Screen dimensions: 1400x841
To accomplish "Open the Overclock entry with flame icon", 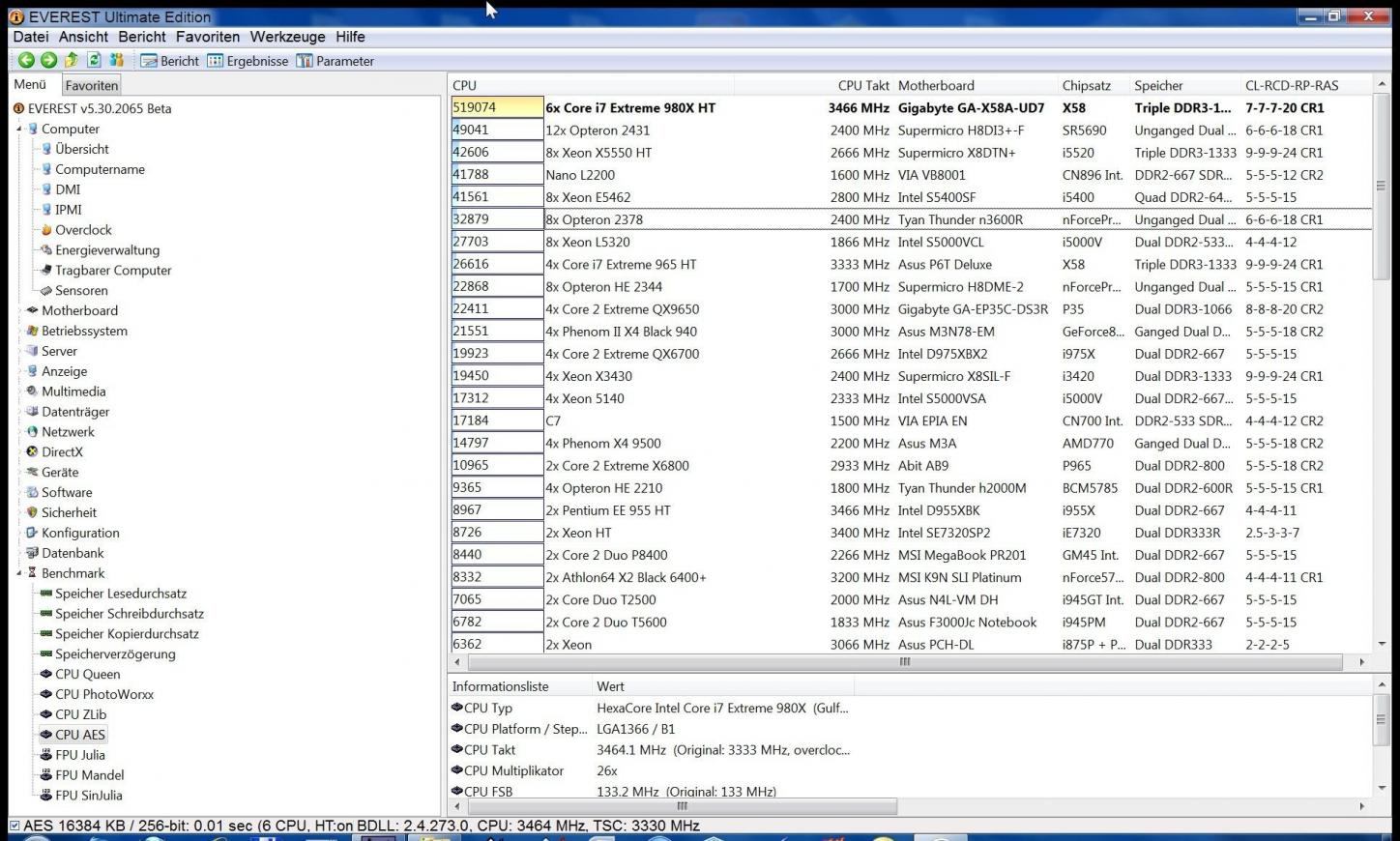I will click(x=76, y=230).
